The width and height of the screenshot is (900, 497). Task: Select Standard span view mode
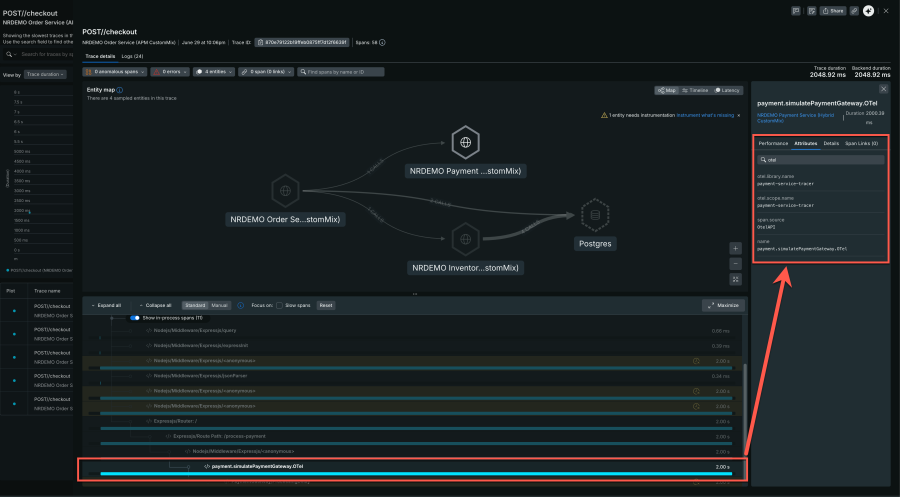tap(195, 305)
